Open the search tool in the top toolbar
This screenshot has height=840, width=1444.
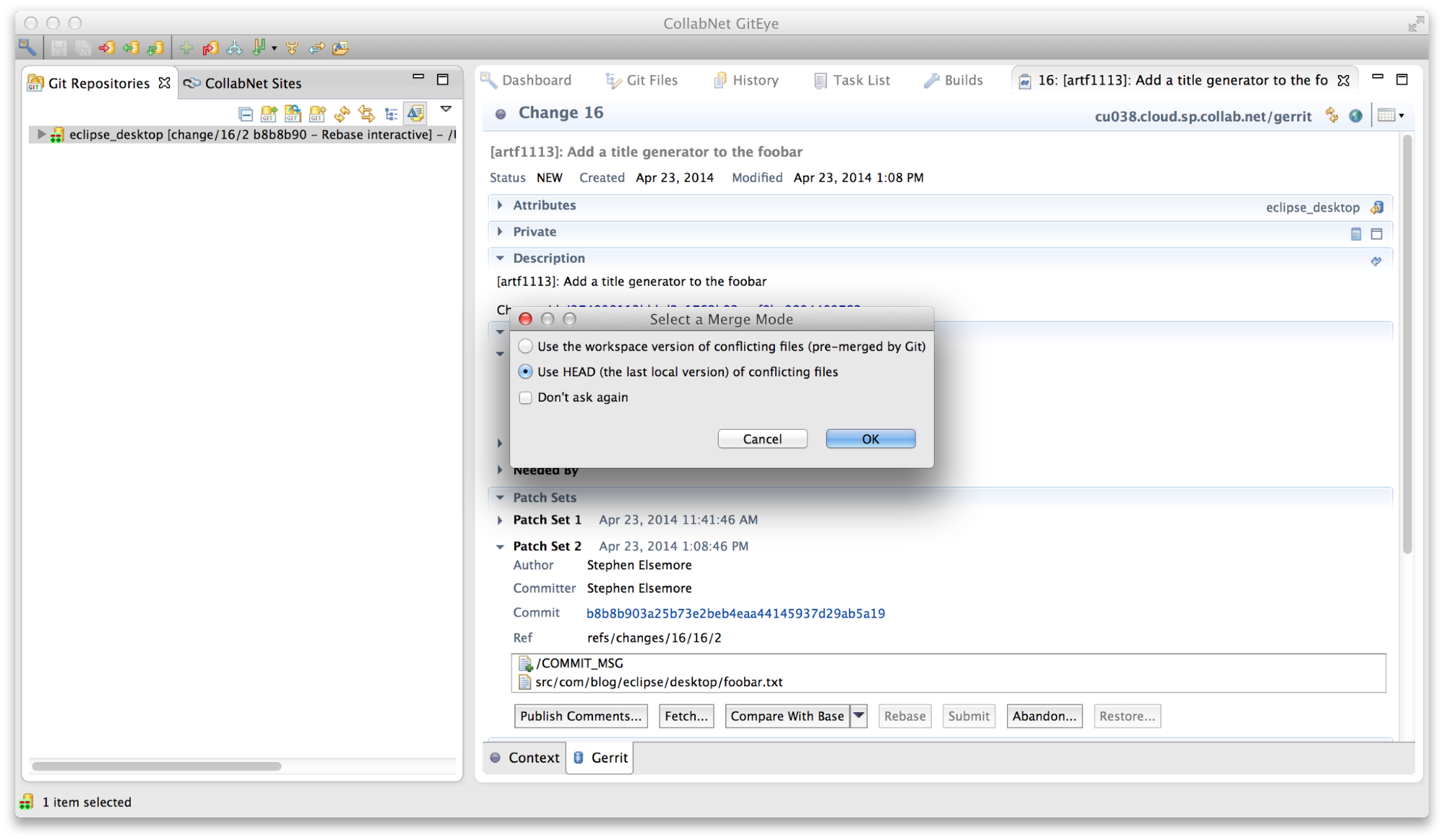click(x=28, y=48)
